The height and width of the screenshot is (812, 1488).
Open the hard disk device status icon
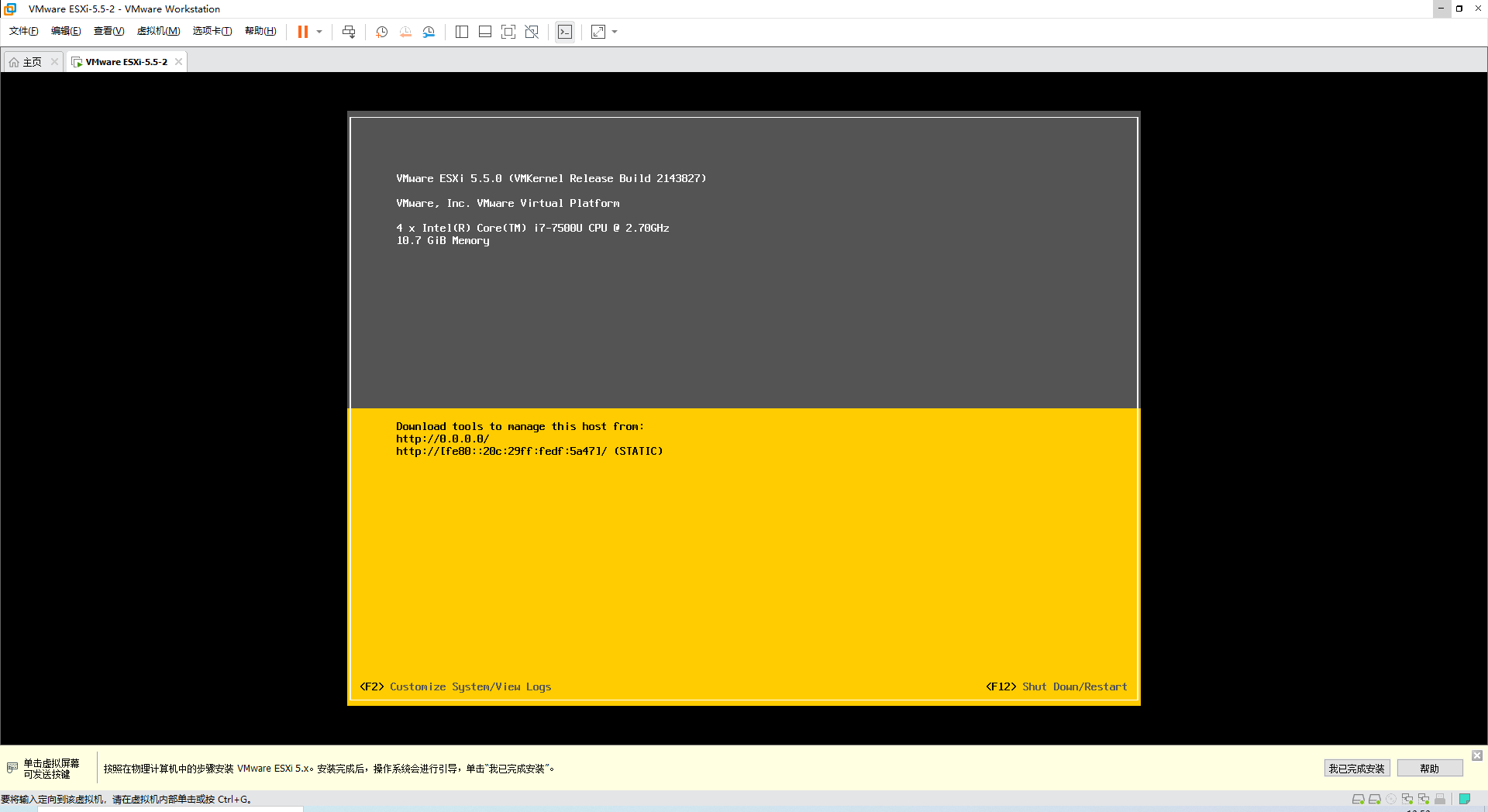[x=1358, y=799]
